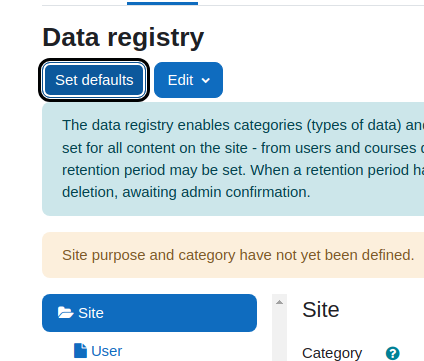424x361 pixels.
Task: Select the active tab underline at top
Action: [162, 3]
